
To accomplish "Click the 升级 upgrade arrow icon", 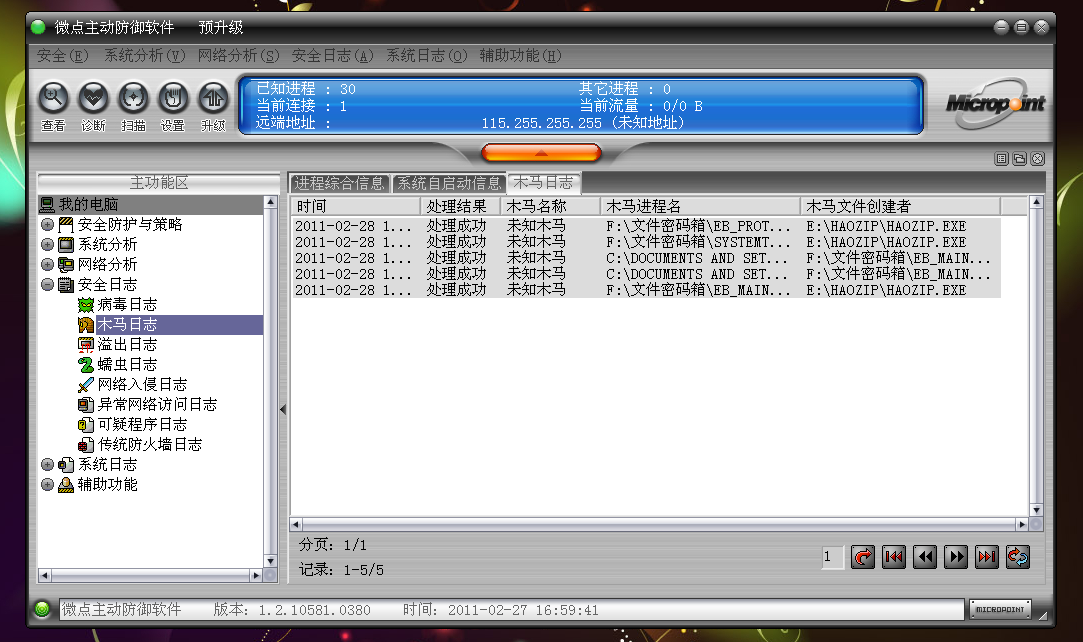I will [213, 98].
